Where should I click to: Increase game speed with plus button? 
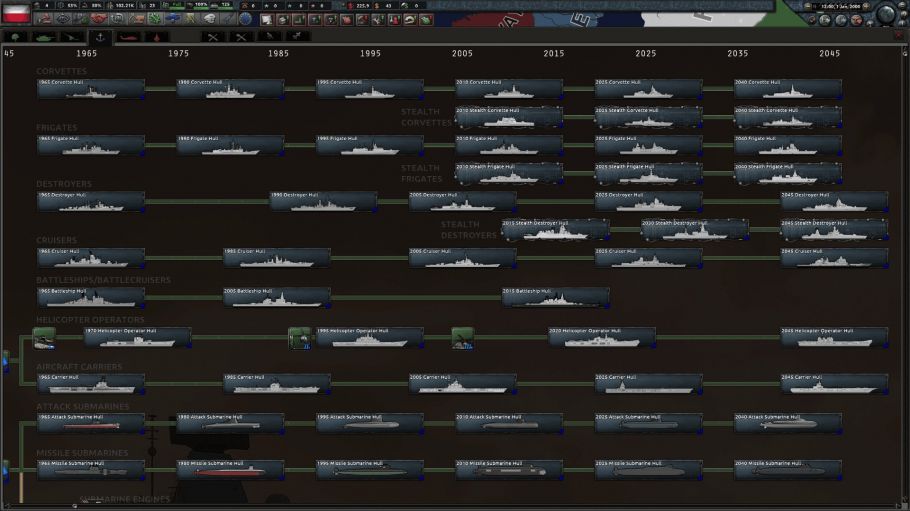pos(867,6)
